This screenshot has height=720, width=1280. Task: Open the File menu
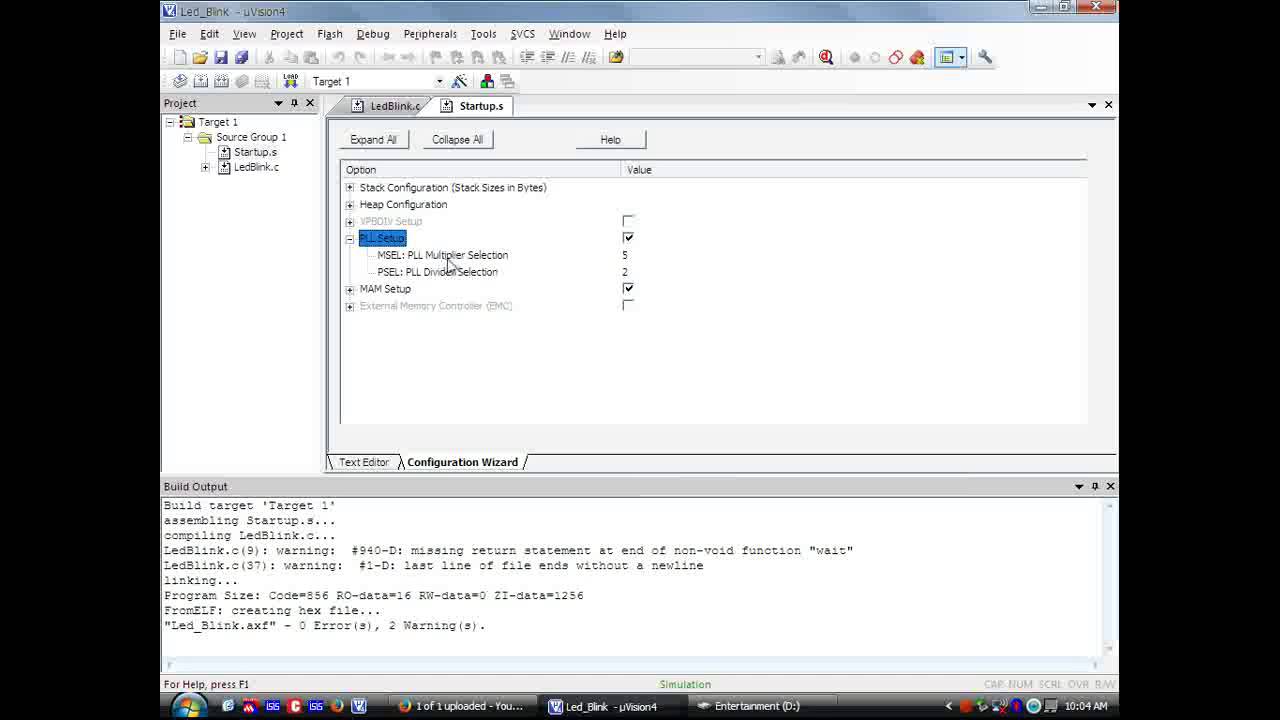tap(177, 34)
